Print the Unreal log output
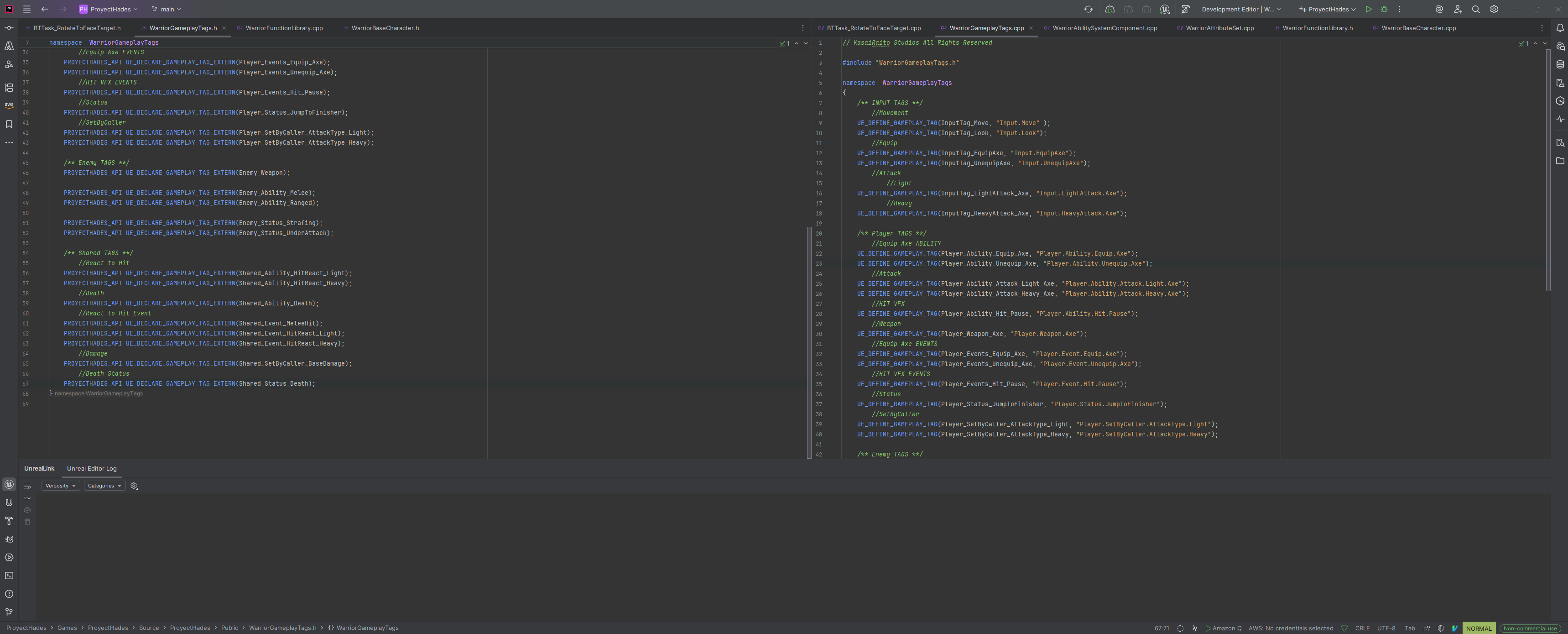The width and height of the screenshot is (1568, 634). pyautogui.click(x=27, y=510)
